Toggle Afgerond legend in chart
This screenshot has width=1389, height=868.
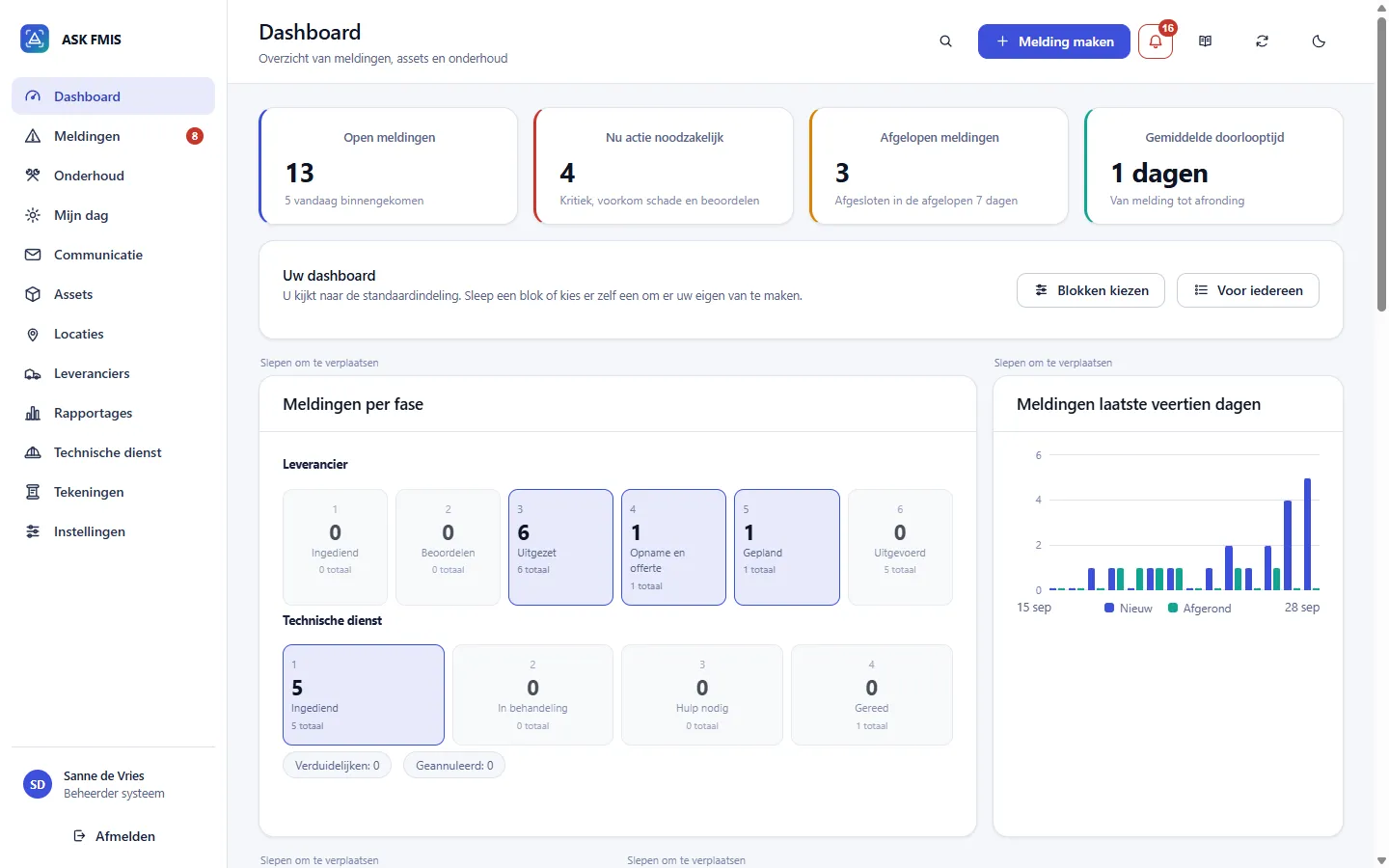[1200, 609]
